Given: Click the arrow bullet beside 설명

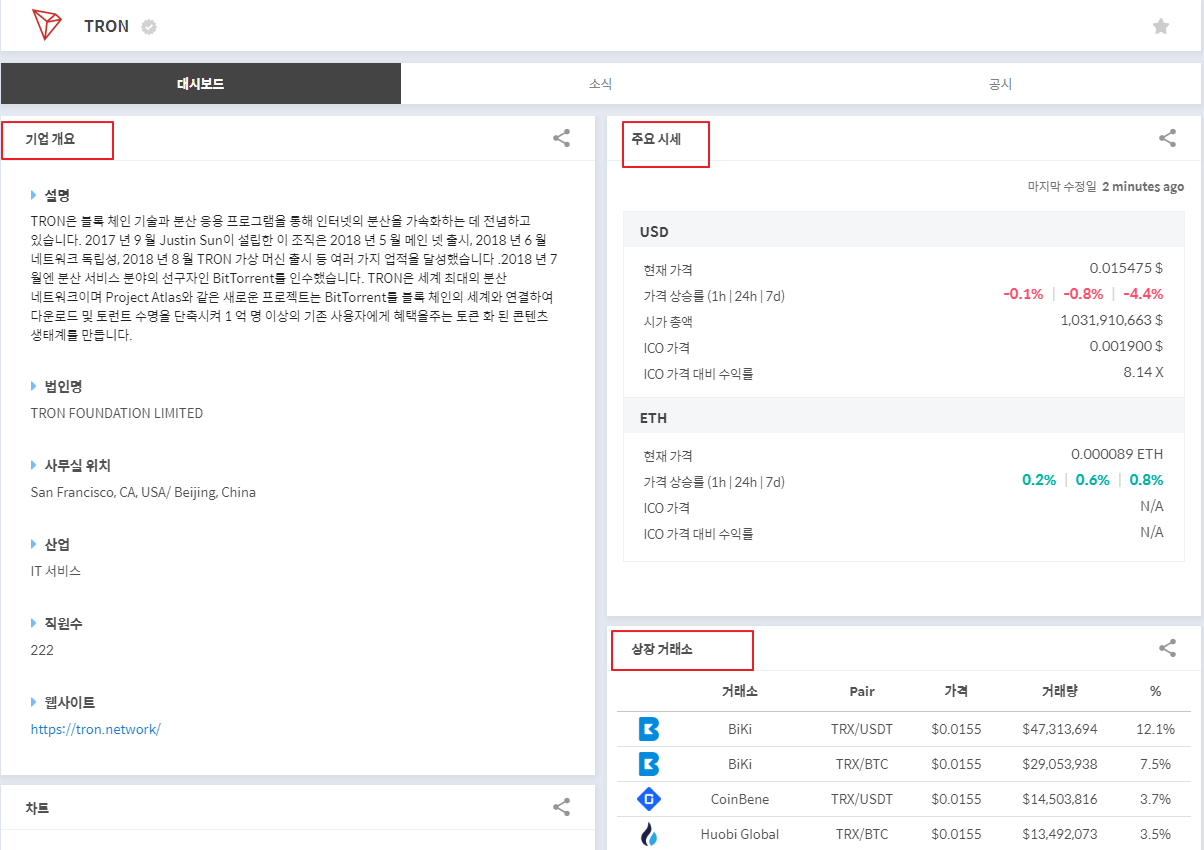Looking at the screenshot, I should pyautogui.click(x=34, y=195).
